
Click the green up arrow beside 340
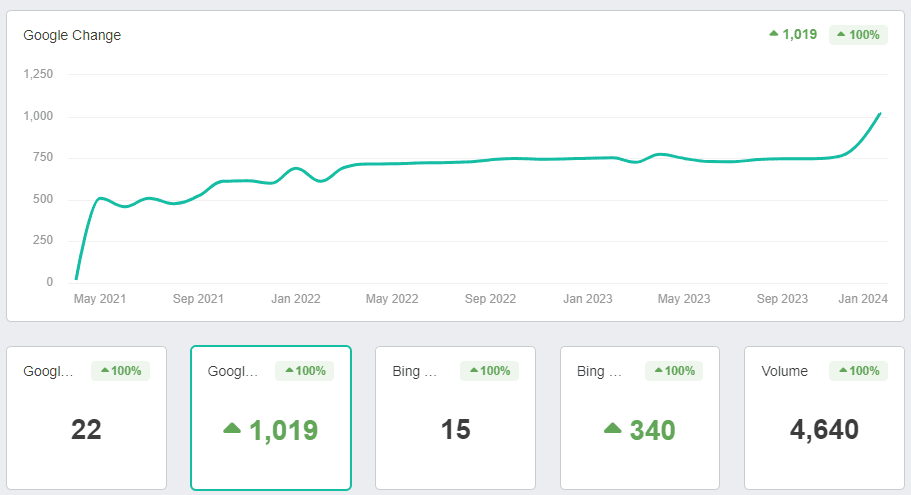coord(613,429)
